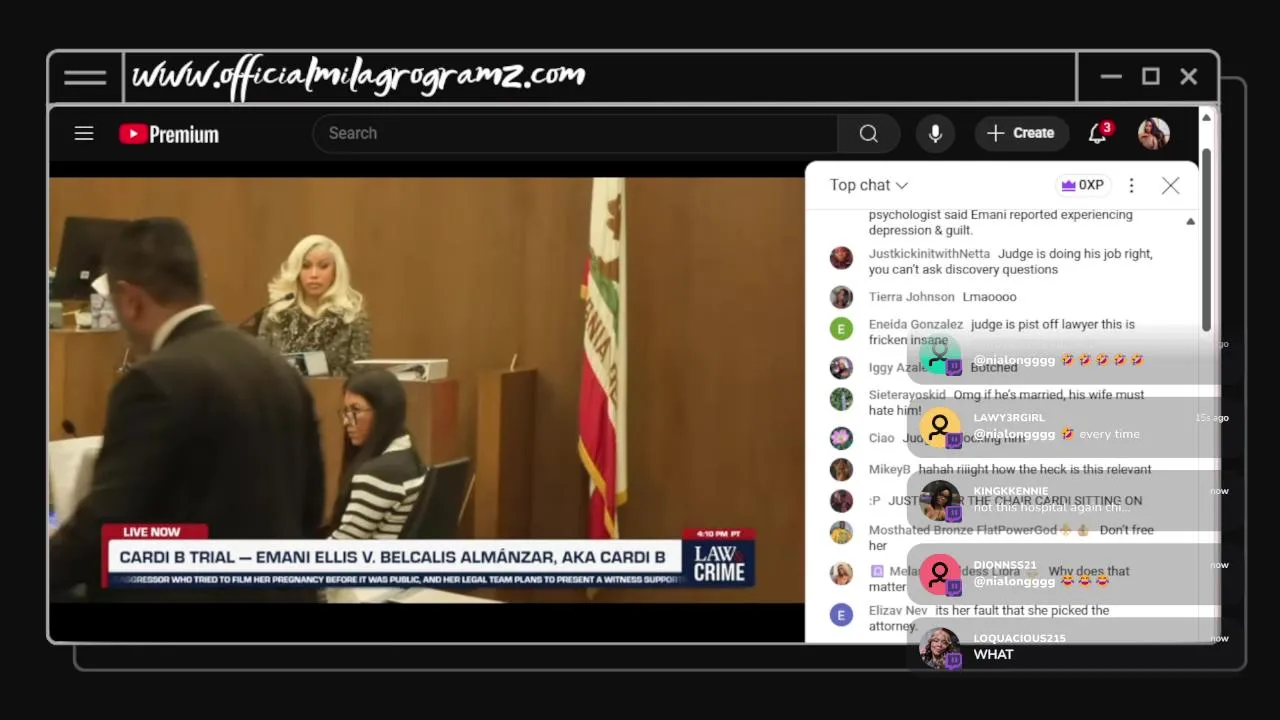Click the KINGKKENNIE overlay chat message
This screenshot has height=720, width=1280.
click(x=1064, y=500)
